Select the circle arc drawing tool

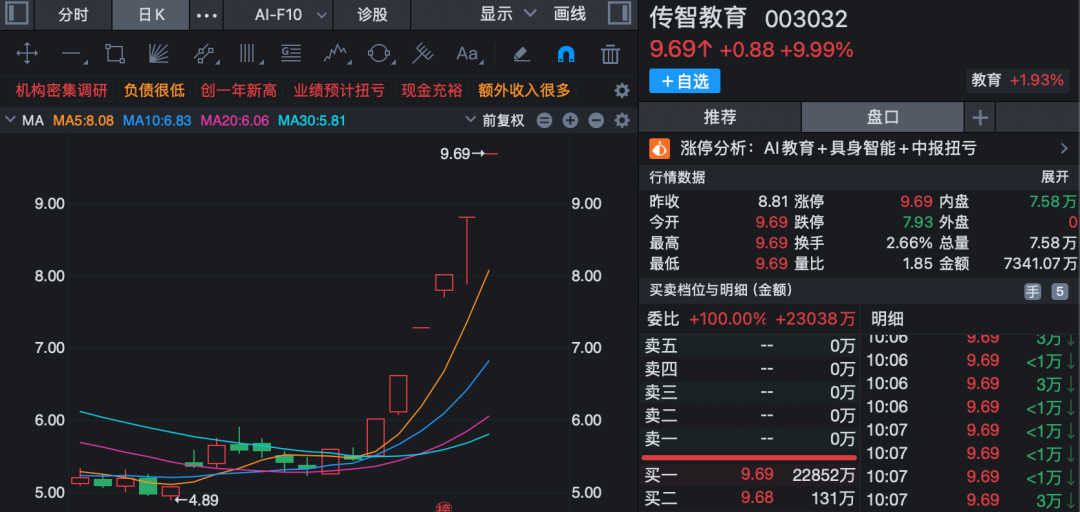(379, 54)
